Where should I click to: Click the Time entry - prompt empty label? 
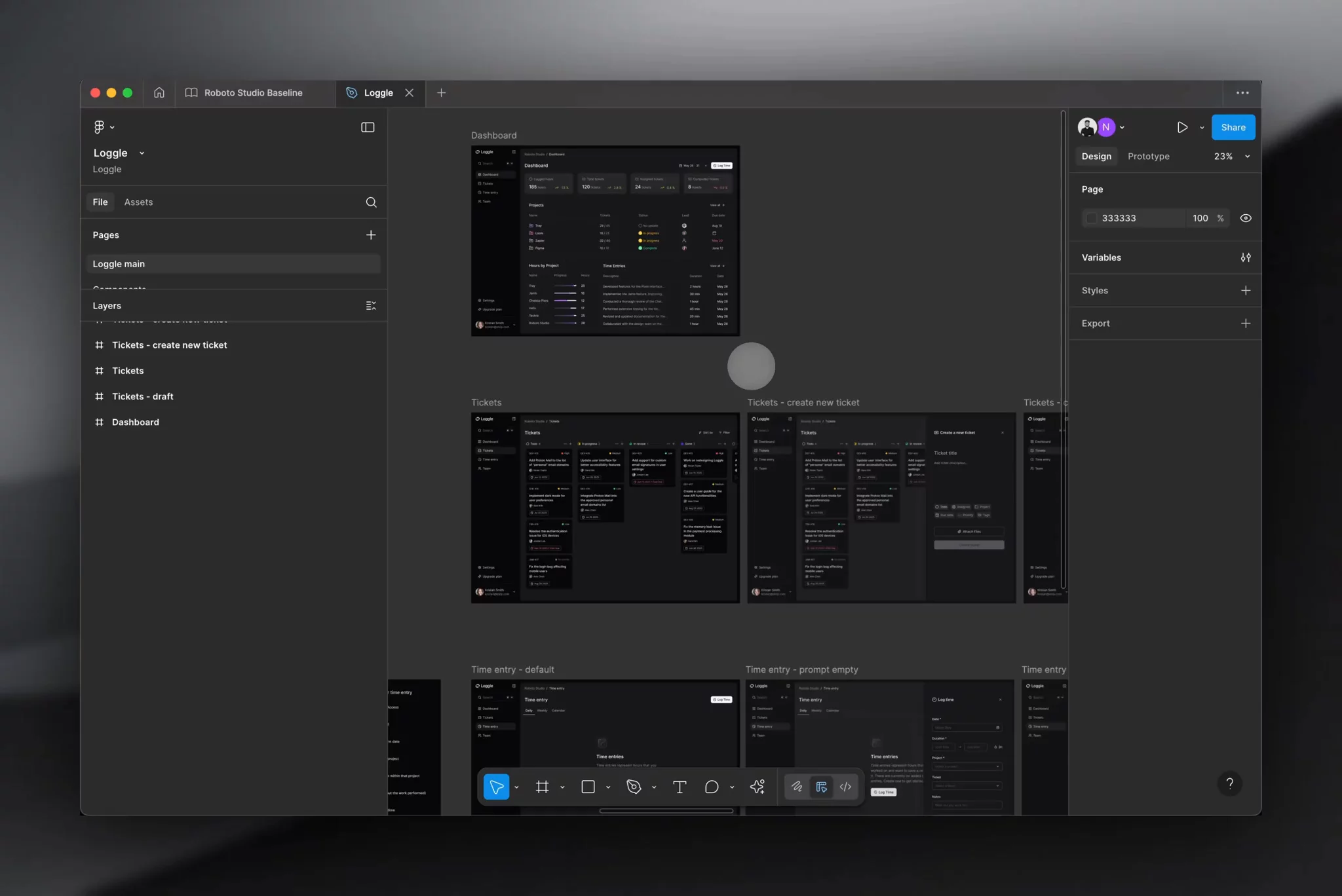click(x=801, y=670)
